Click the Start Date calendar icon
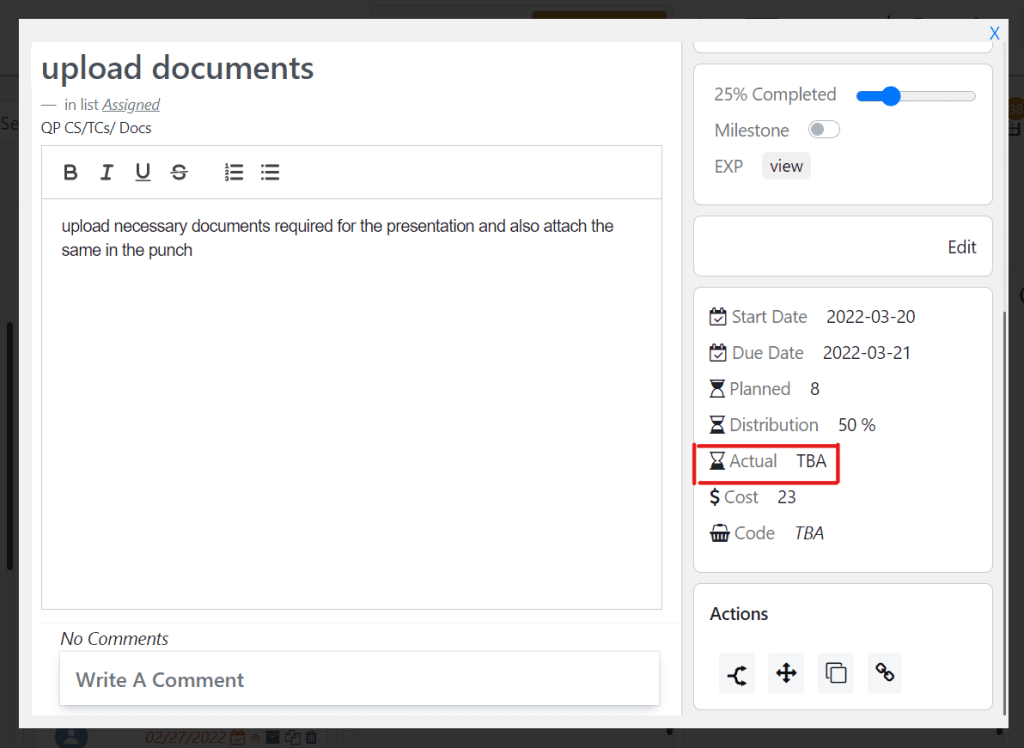Screen dimensions: 1024x748 [x=718, y=317]
